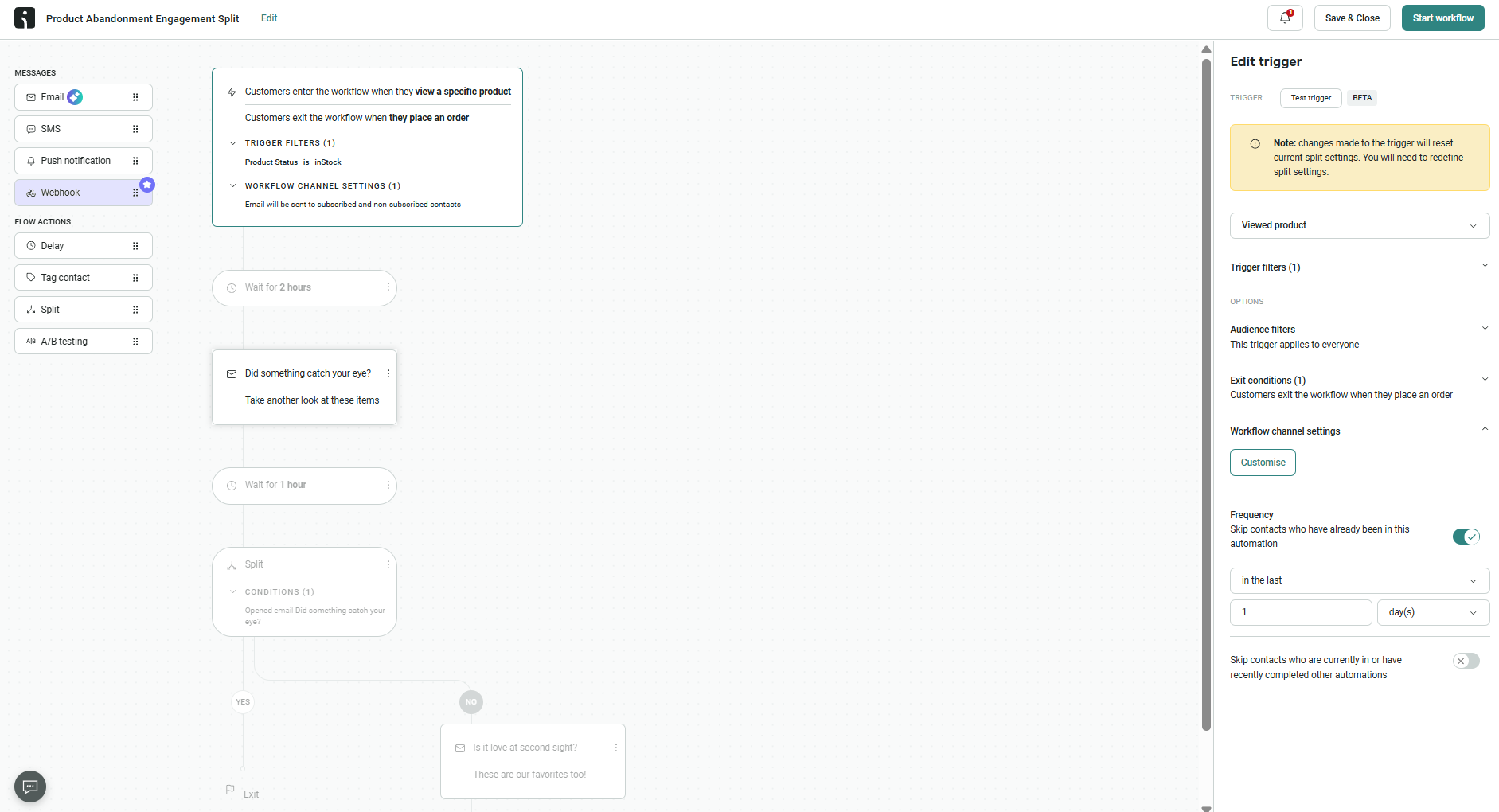The image size is (1499, 812).
Task: Open options menu on Wait for 1 hour
Action: click(x=388, y=485)
